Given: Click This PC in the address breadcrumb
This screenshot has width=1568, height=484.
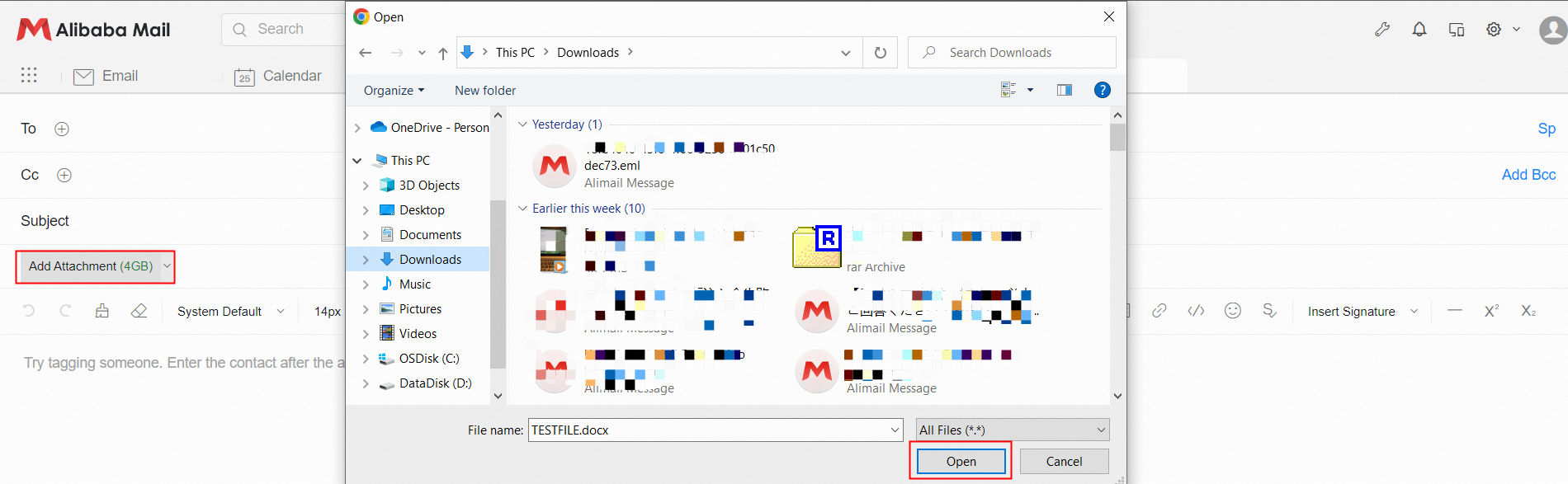Looking at the screenshot, I should [x=515, y=52].
